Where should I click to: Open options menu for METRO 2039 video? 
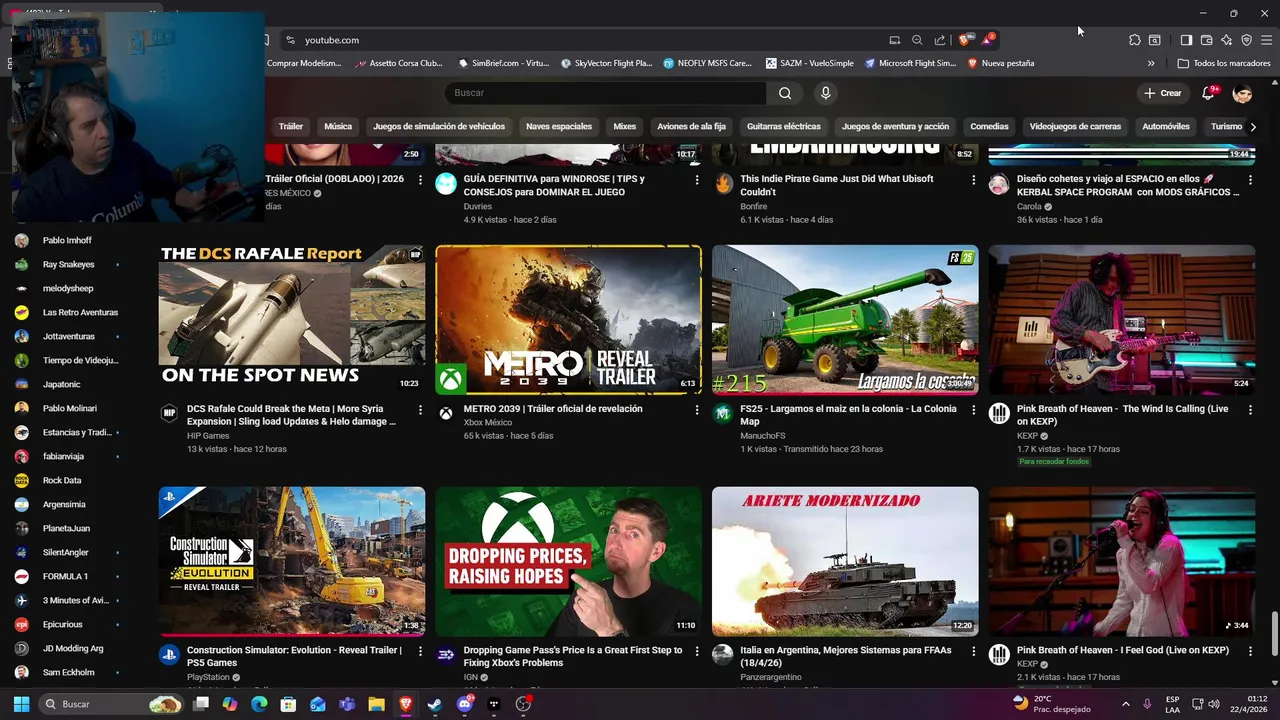pos(697,410)
